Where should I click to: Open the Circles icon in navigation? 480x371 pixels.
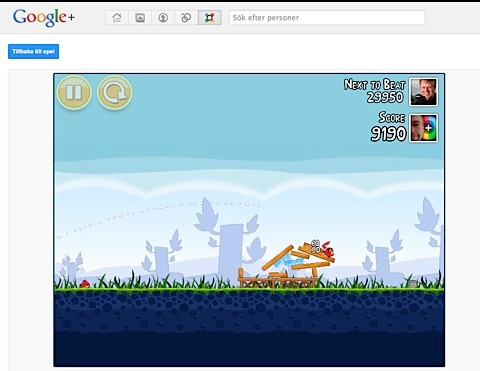186,18
